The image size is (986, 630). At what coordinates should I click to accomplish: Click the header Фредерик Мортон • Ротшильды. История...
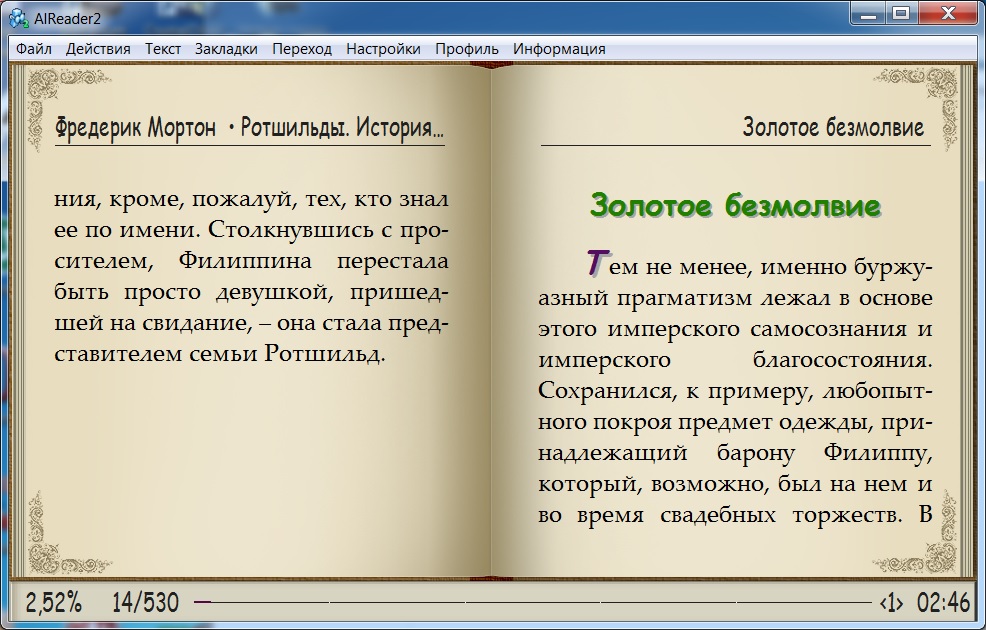point(250,128)
